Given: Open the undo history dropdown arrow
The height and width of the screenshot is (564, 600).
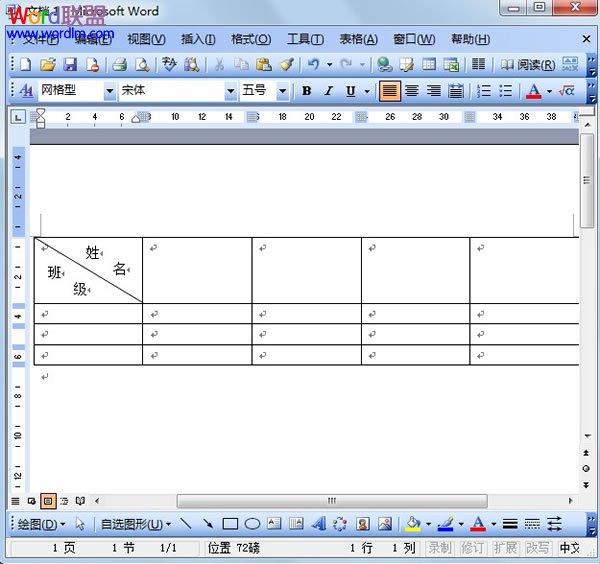Looking at the screenshot, I should click(x=329, y=65).
